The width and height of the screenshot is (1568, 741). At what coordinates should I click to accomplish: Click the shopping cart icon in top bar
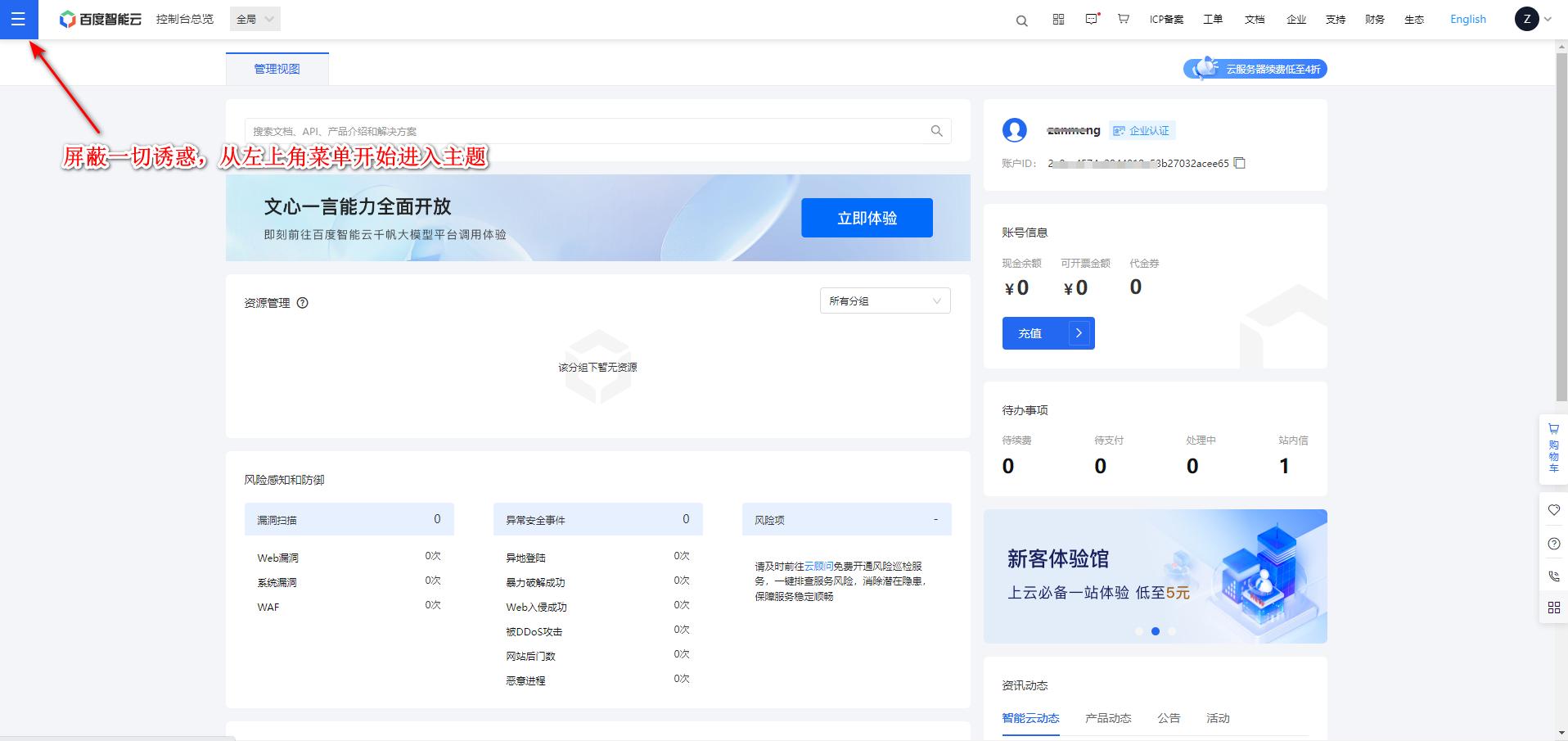click(1124, 19)
